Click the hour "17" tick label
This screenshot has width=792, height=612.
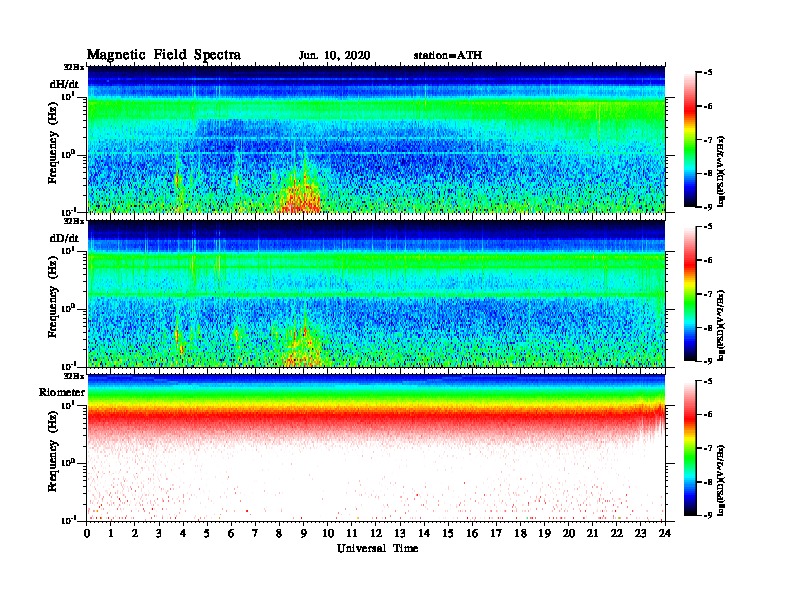pyautogui.click(x=497, y=533)
